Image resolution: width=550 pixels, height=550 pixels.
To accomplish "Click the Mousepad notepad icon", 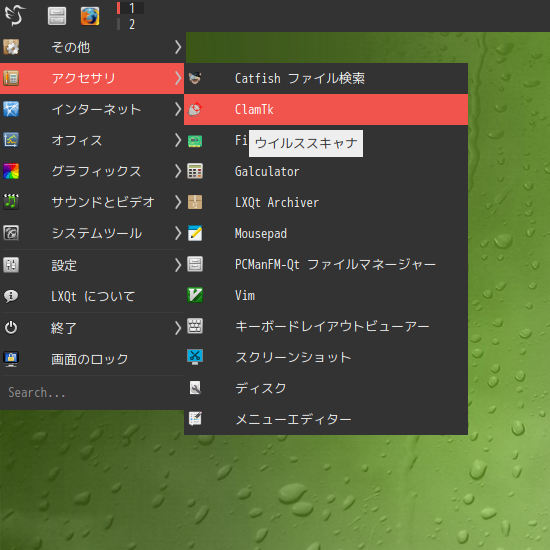I will coord(195,233).
